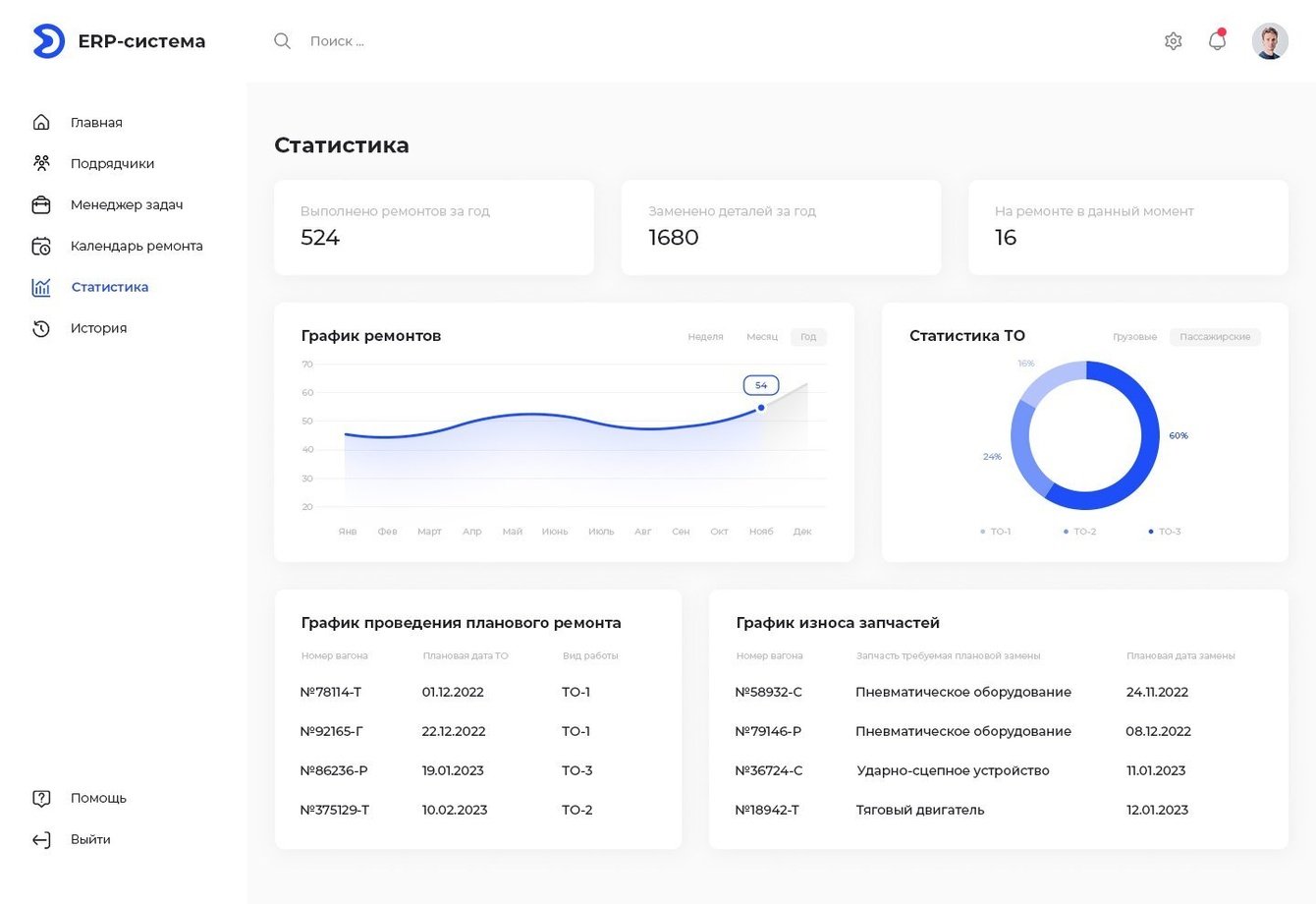Click Выйти to log out
Image resolution: width=1316 pixels, height=904 pixels.
pyautogui.click(x=89, y=839)
